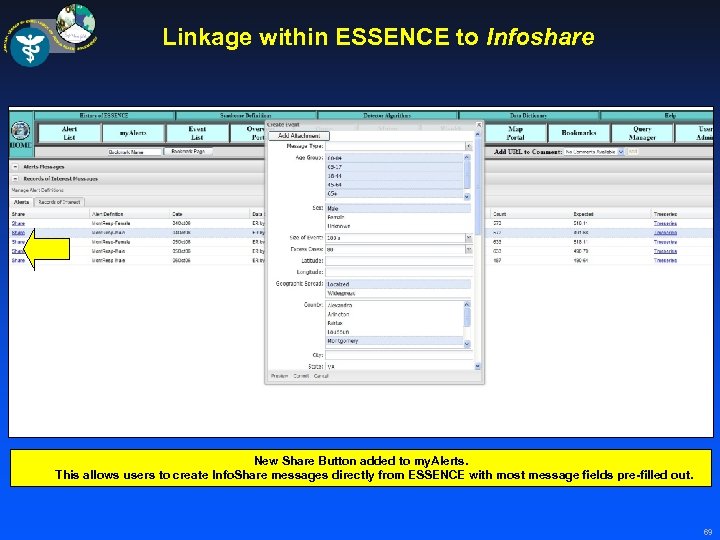The image size is (720, 540).
Task: Click Share in the row with count 197
Action: tap(18, 260)
